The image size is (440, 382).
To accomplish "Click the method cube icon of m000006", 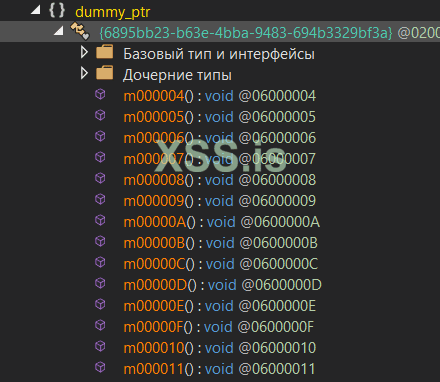I will coord(100,136).
